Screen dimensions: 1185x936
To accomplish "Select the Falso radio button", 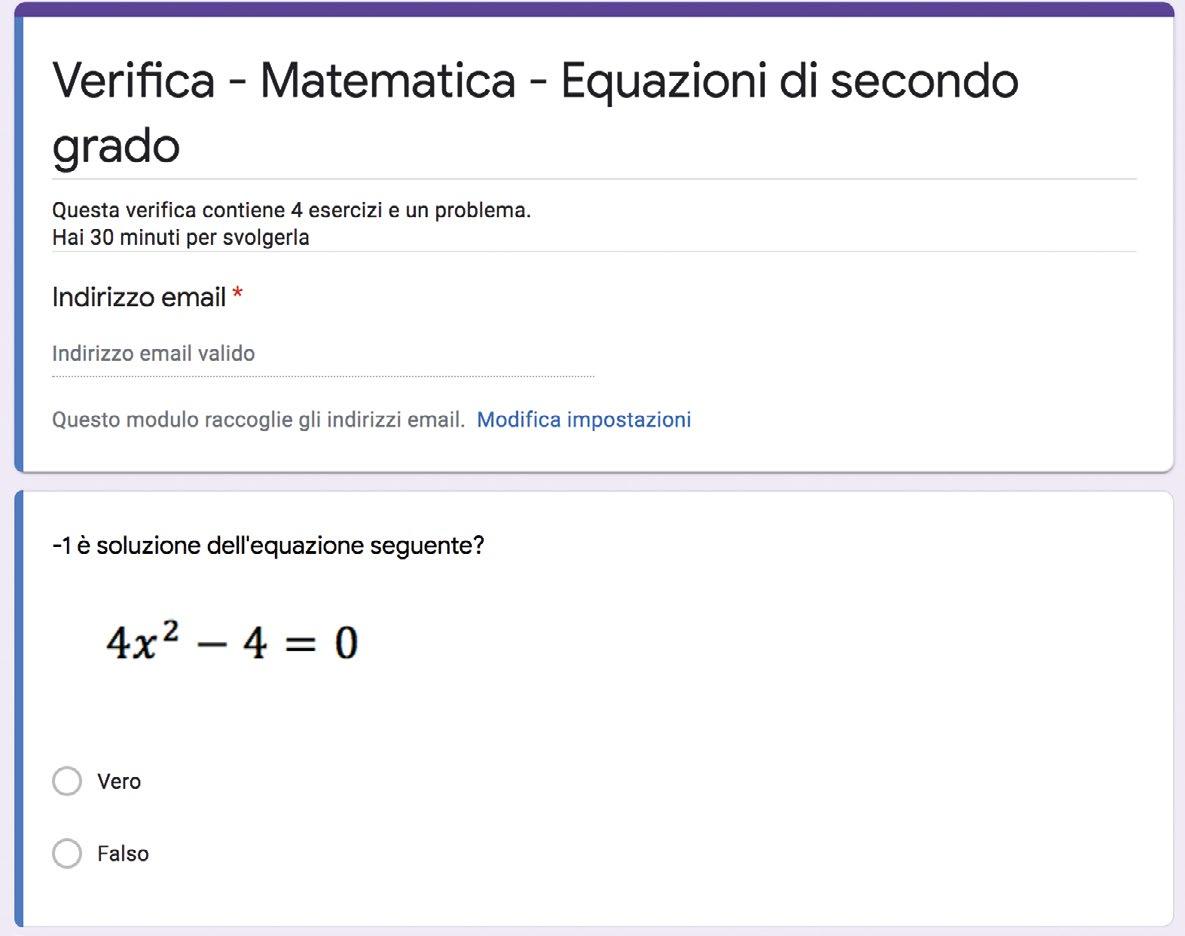I will [x=67, y=854].
